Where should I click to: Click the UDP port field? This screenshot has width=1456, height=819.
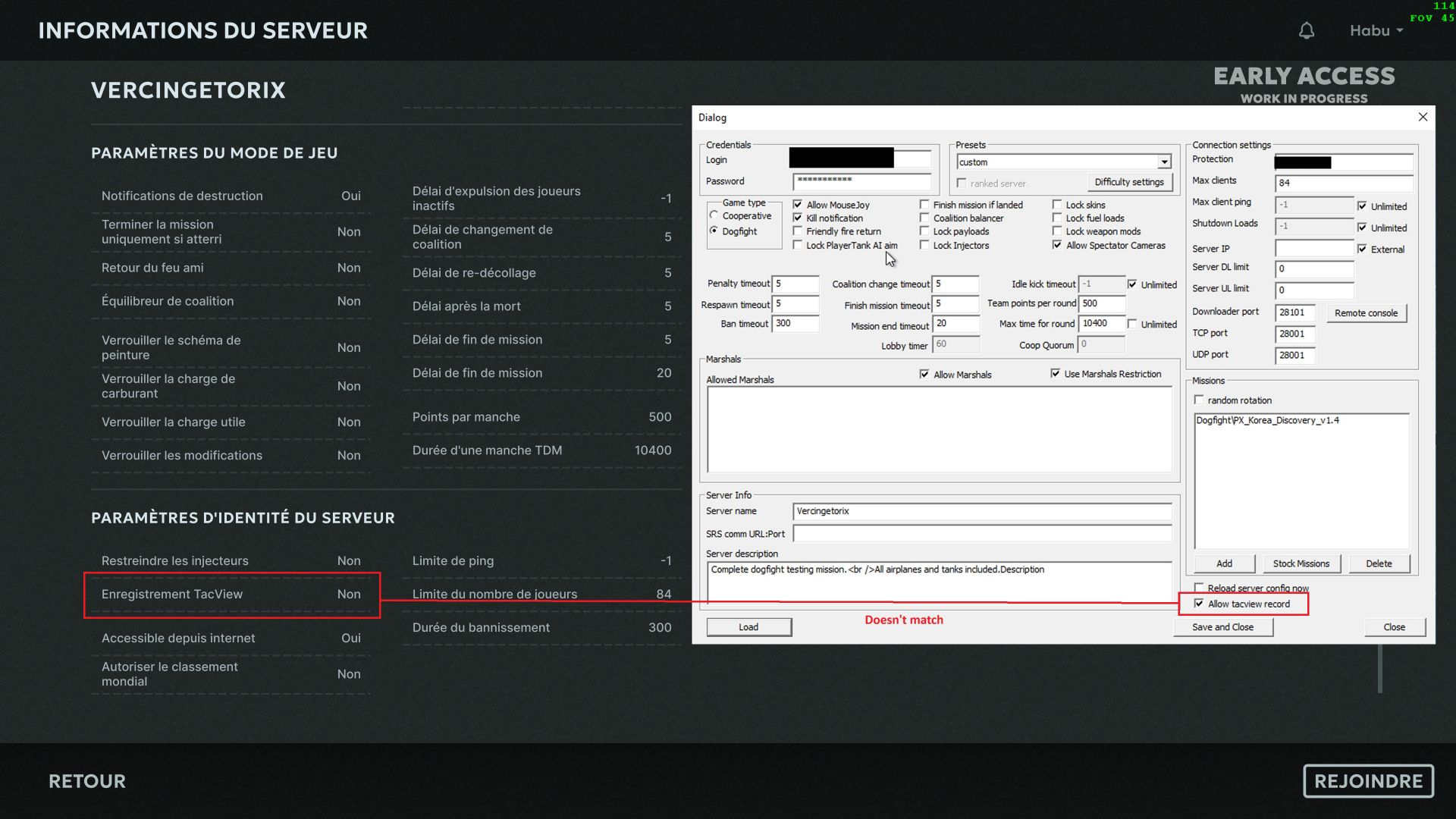1295,355
